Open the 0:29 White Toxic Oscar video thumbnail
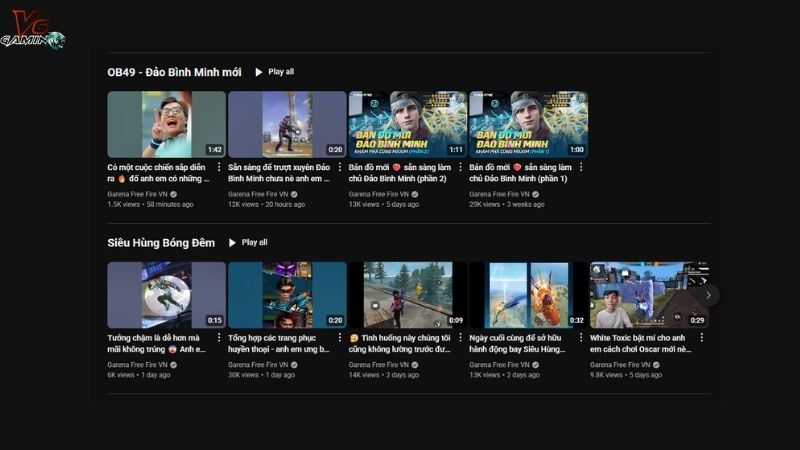The width and height of the screenshot is (800, 450). pos(649,295)
